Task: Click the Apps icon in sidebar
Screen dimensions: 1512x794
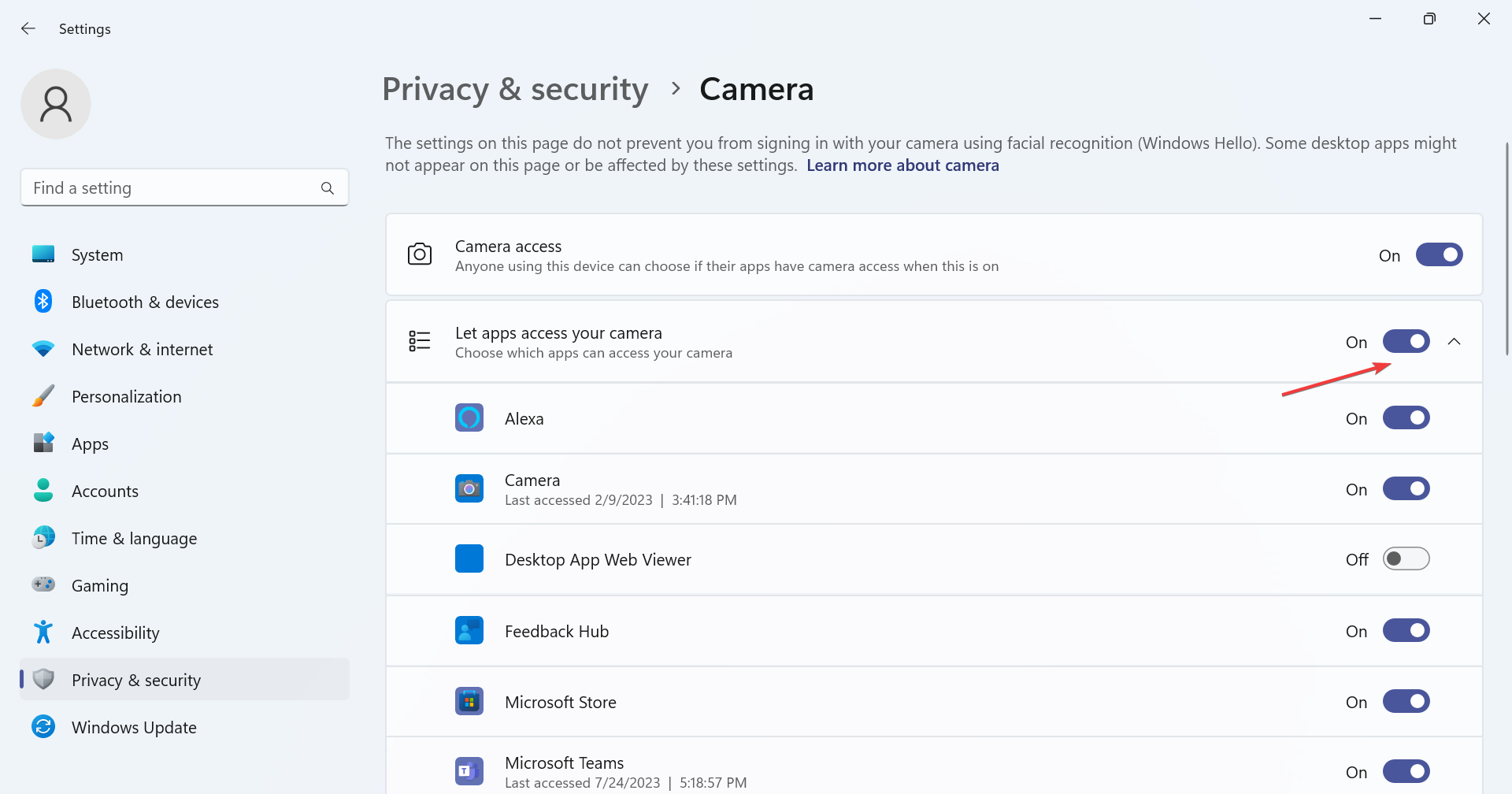Action: 43,443
